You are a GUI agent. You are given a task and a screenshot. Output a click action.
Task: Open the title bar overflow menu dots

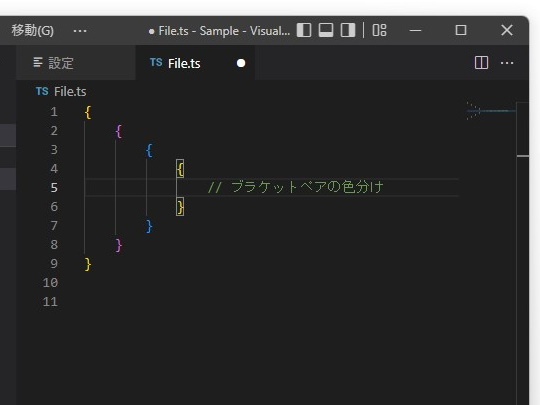tap(80, 31)
